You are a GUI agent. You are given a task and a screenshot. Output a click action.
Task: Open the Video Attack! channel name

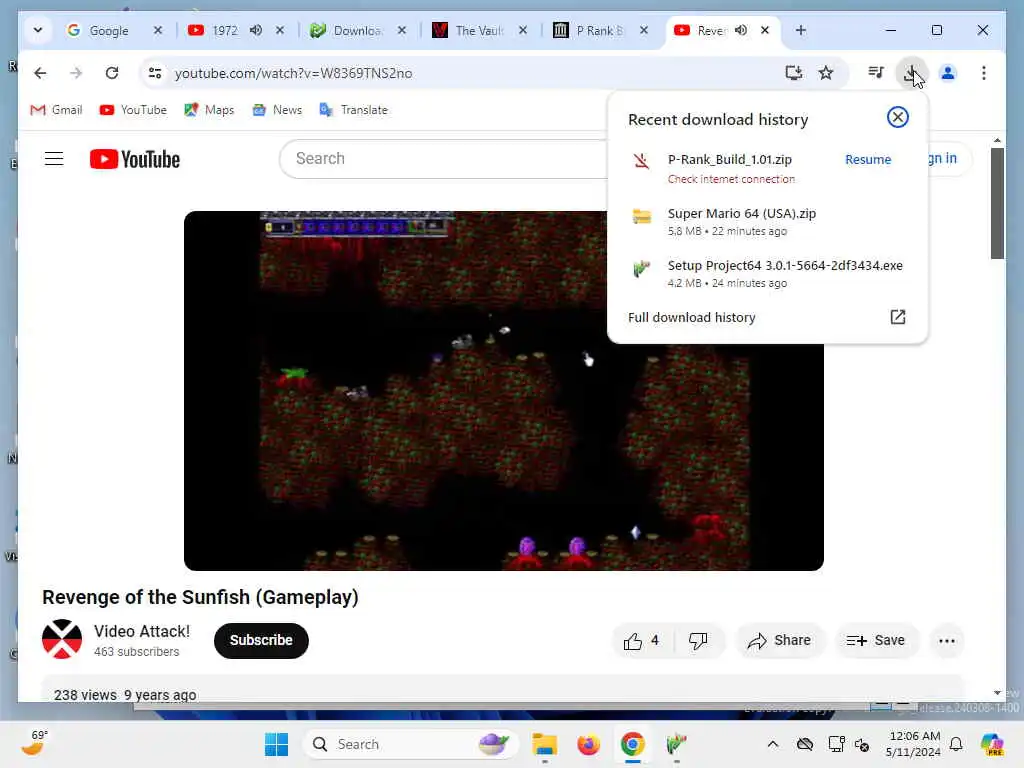point(142,631)
